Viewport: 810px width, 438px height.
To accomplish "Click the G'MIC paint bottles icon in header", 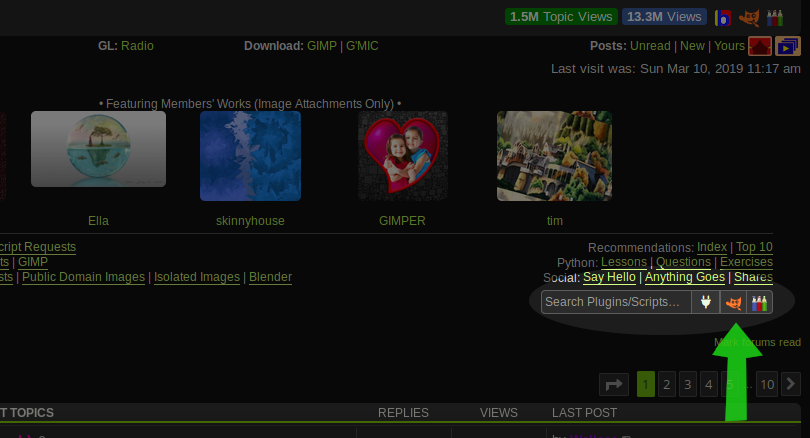I will click(x=774, y=18).
